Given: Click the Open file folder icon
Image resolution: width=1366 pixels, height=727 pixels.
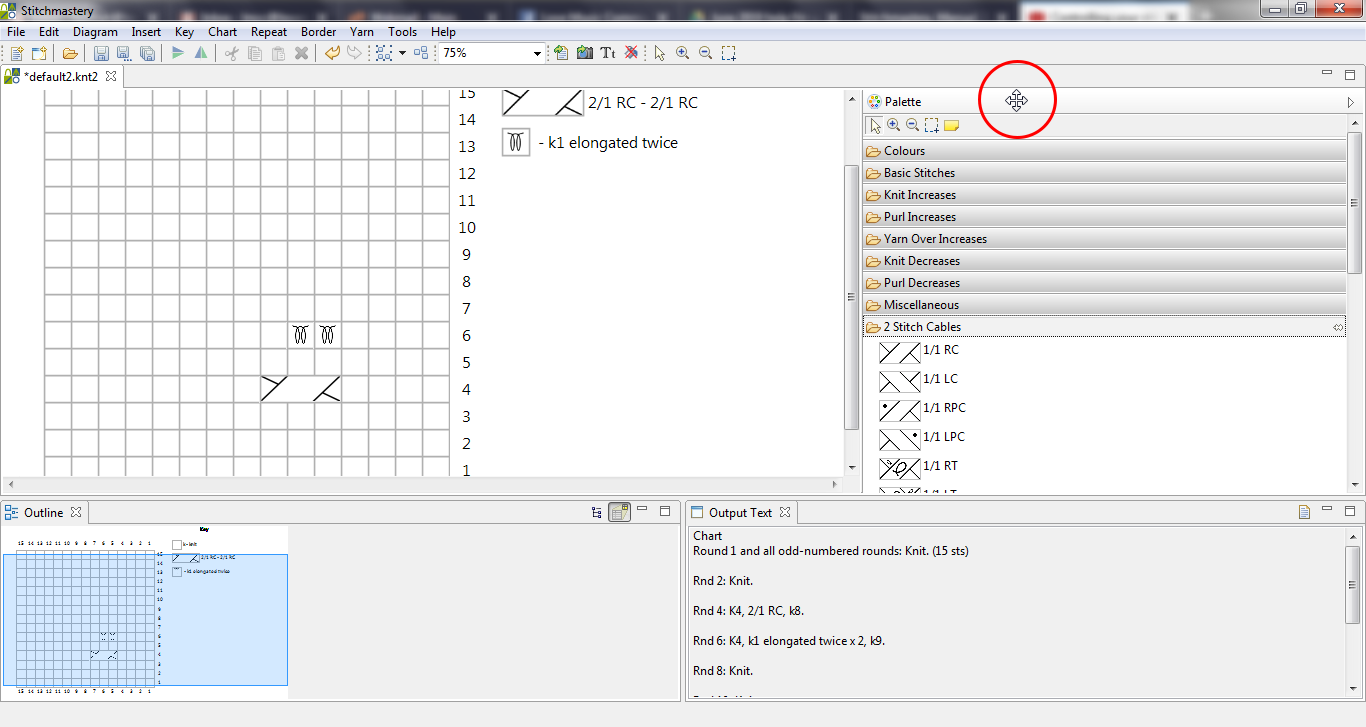Looking at the screenshot, I should pos(69,53).
